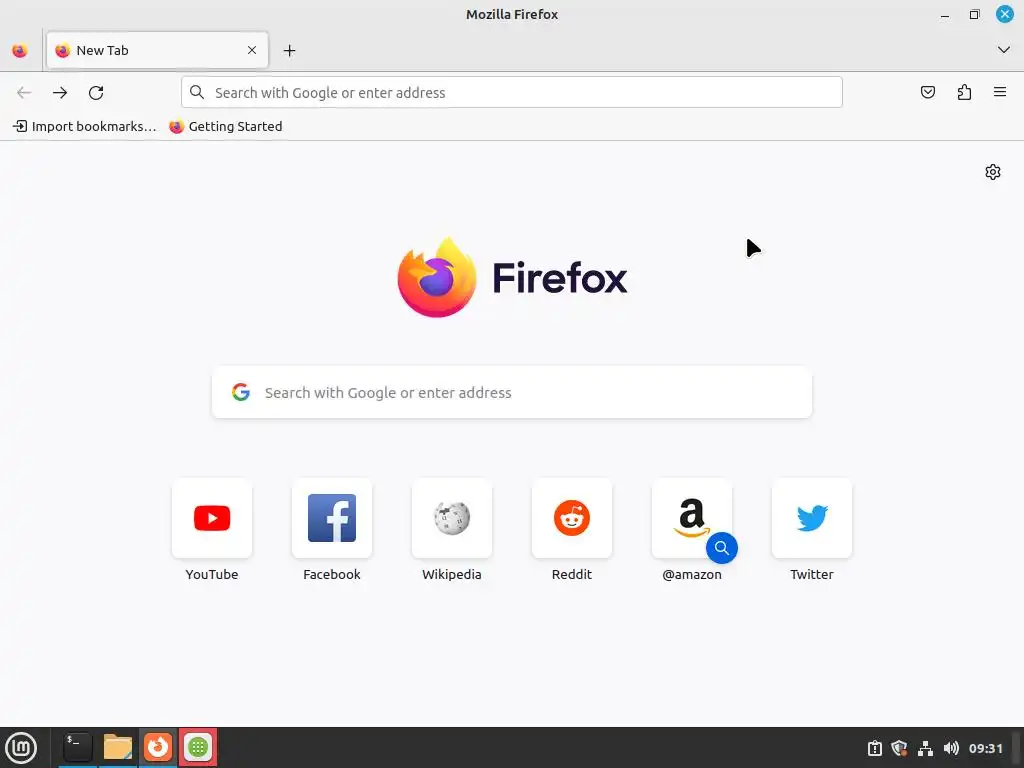Click the green grid app in taskbar
The width and height of the screenshot is (1024, 768).
198,747
